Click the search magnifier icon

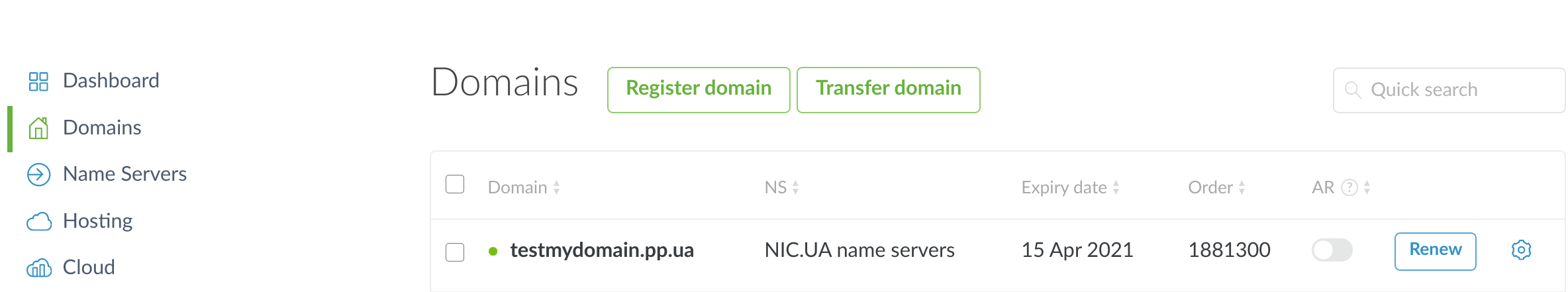point(1353,90)
